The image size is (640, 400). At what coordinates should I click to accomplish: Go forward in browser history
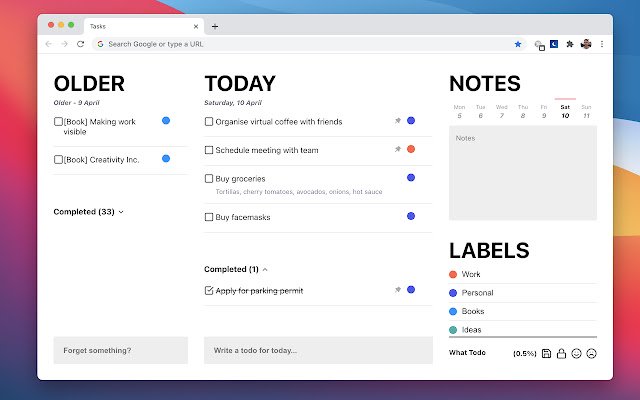(64, 44)
